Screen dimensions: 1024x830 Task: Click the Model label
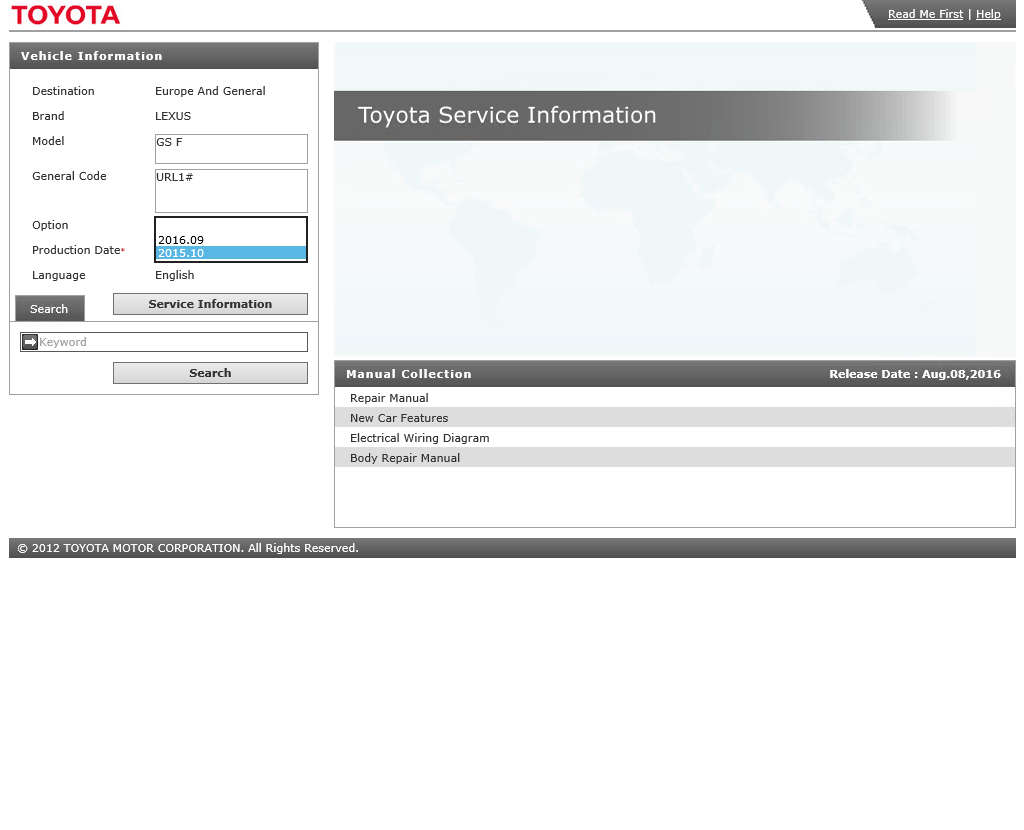point(48,140)
